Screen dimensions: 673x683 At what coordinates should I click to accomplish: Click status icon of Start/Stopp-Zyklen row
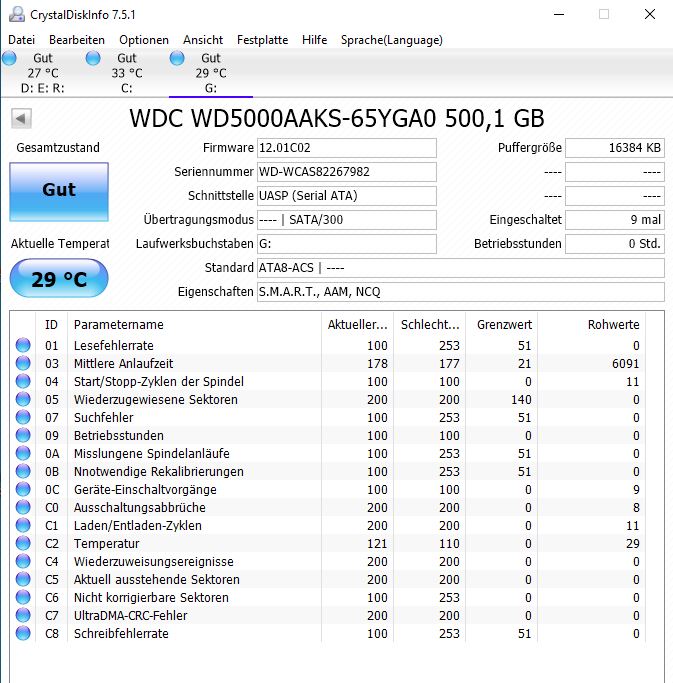point(23,381)
